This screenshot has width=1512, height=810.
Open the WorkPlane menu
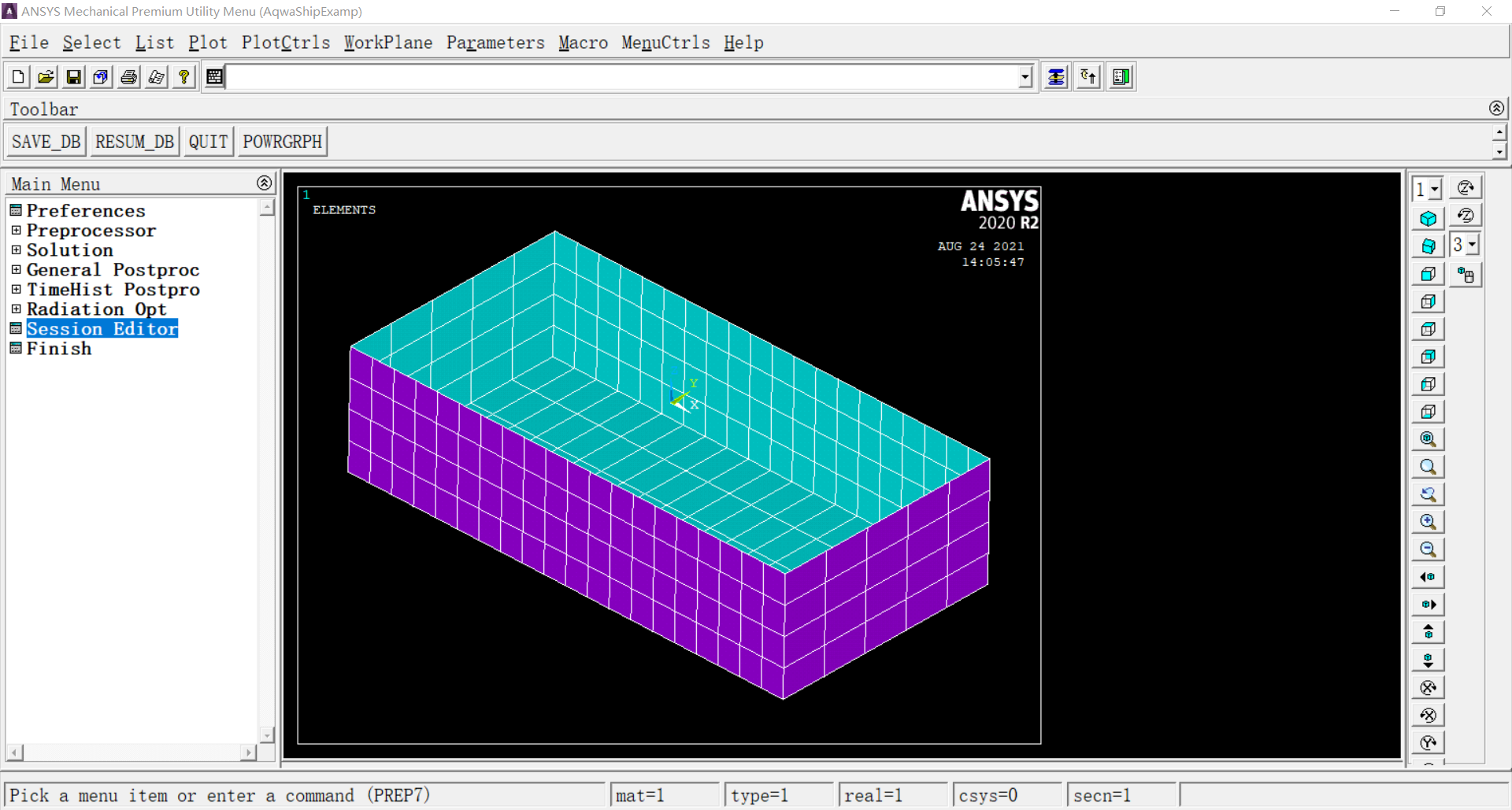(388, 43)
